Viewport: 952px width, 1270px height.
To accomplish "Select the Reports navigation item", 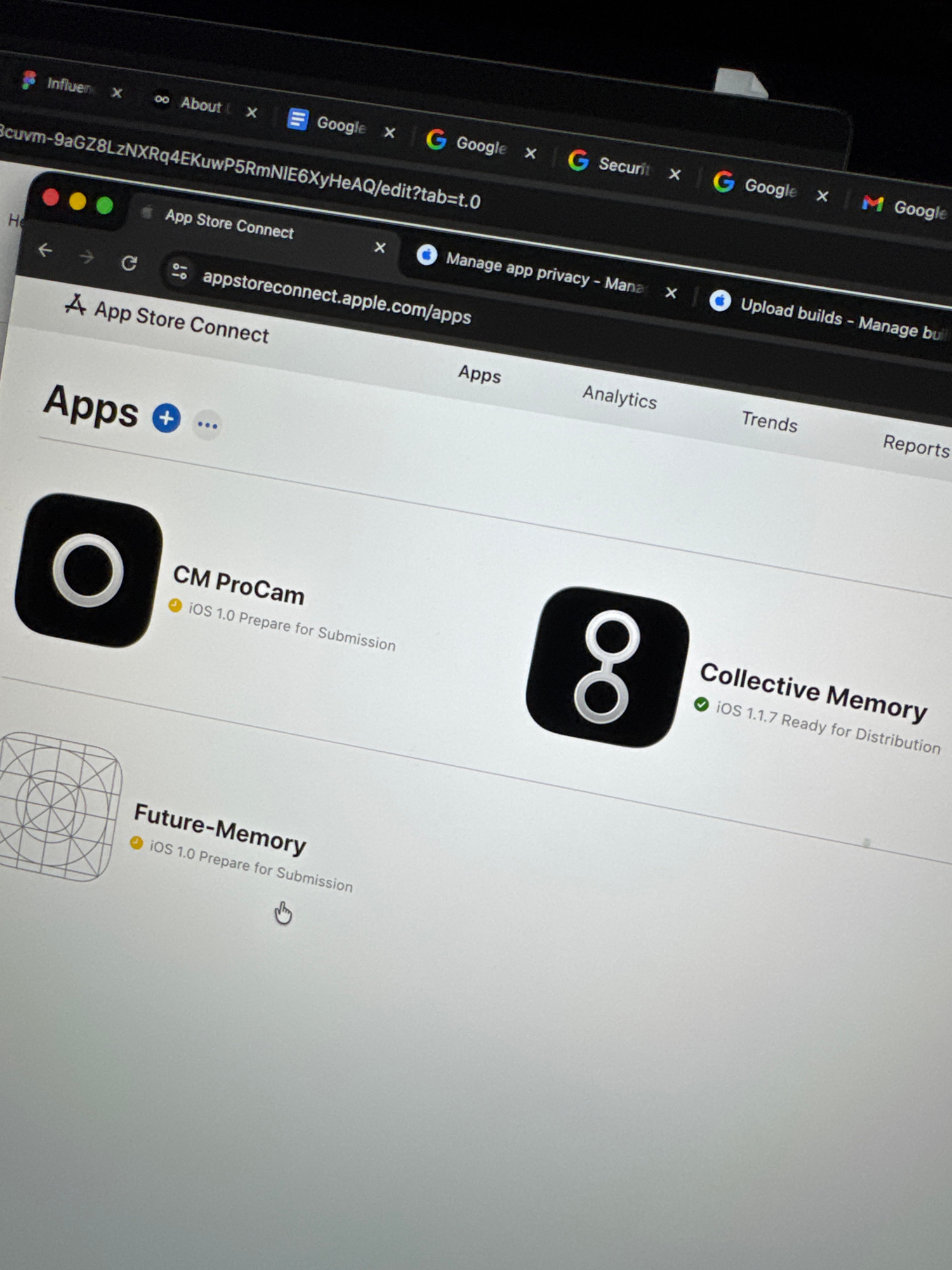I will 915,446.
